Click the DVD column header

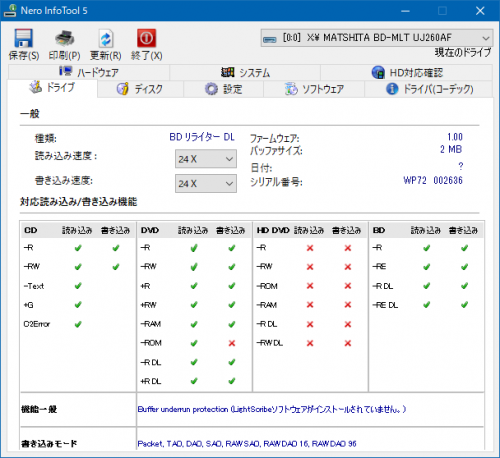(x=149, y=230)
